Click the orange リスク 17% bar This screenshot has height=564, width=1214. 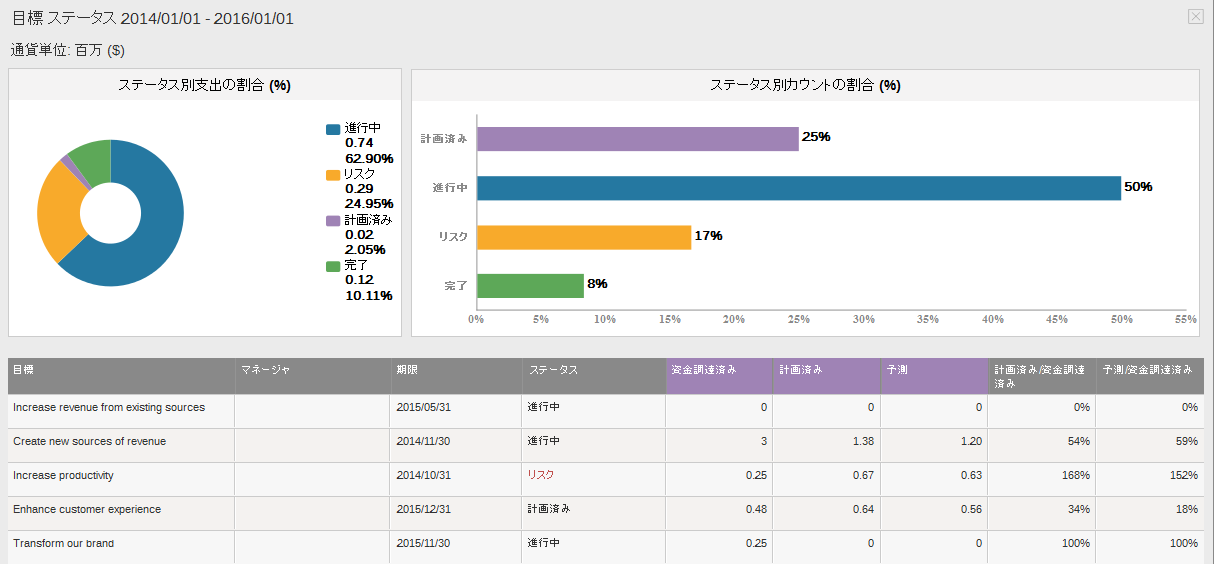pyautogui.click(x=583, y=237)
